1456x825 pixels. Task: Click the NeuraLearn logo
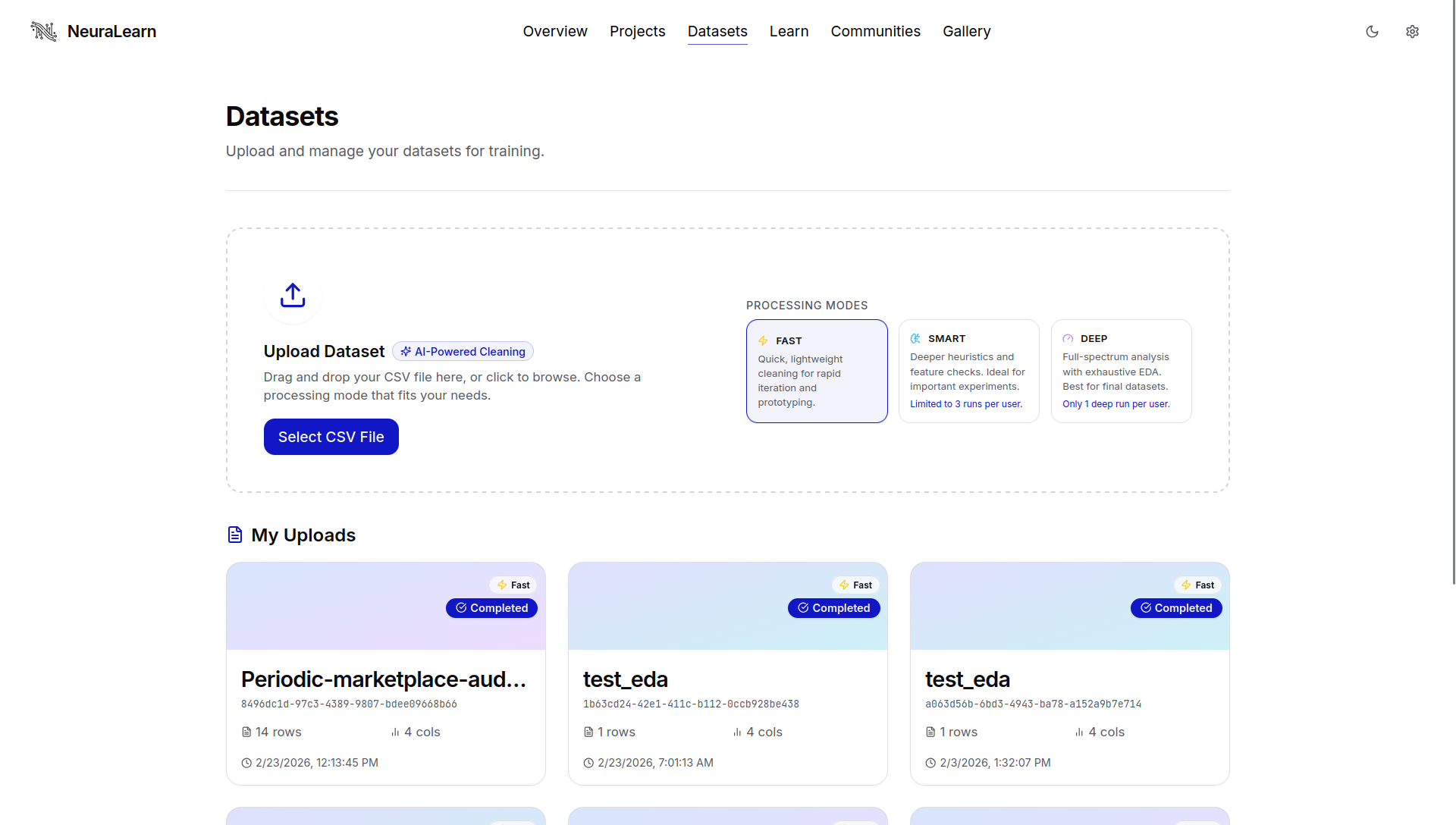click(x=93, y=31)
